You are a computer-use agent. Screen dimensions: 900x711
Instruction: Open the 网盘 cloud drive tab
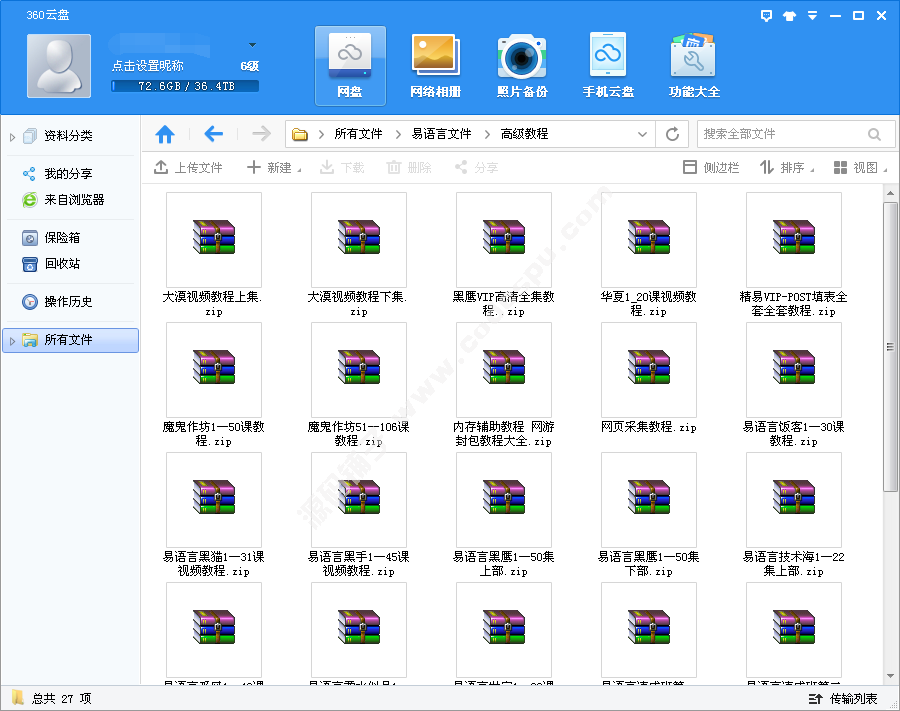click(350, 66)
